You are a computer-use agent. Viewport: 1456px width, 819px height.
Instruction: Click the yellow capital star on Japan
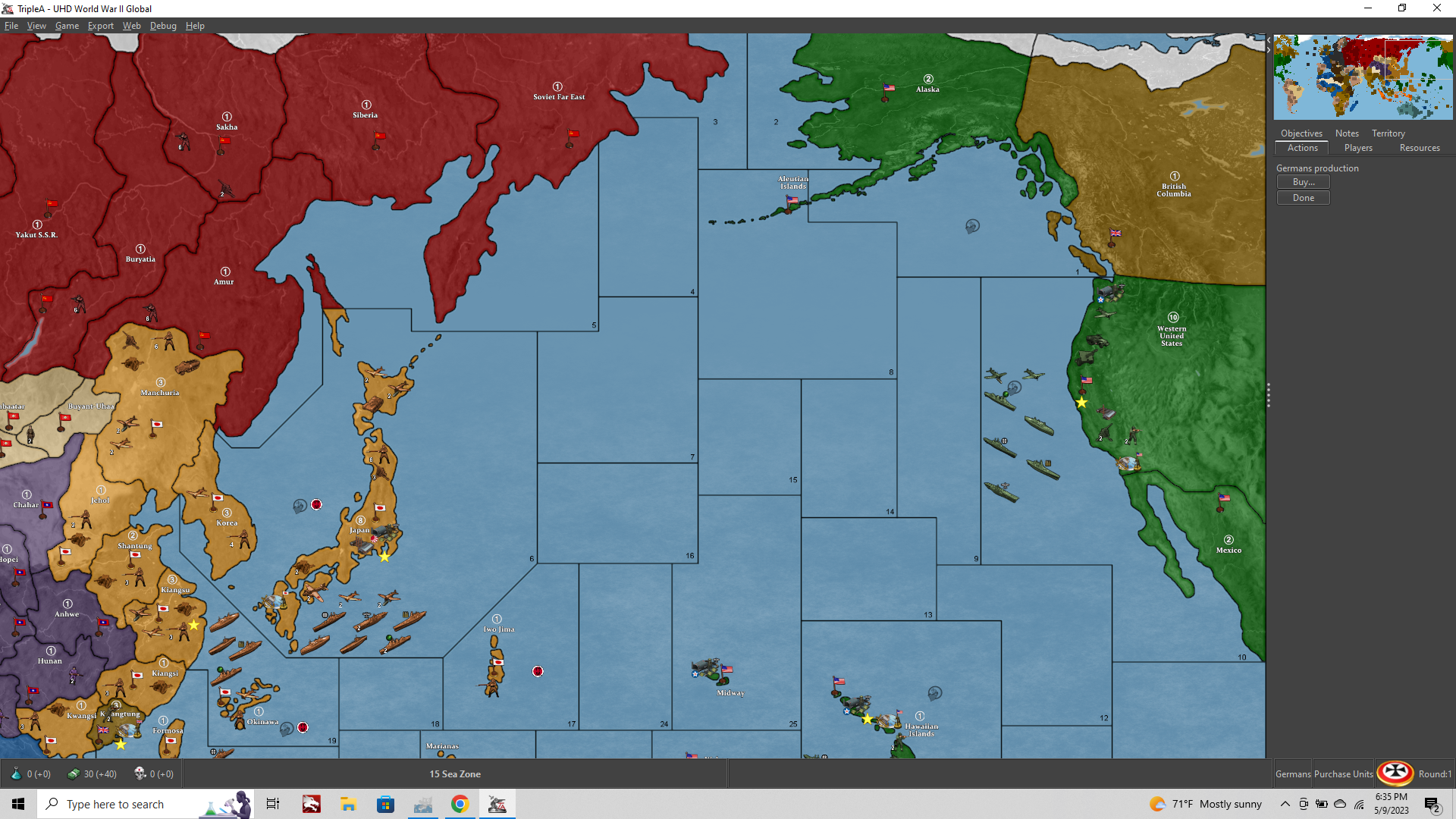click(x=384, y=557)
